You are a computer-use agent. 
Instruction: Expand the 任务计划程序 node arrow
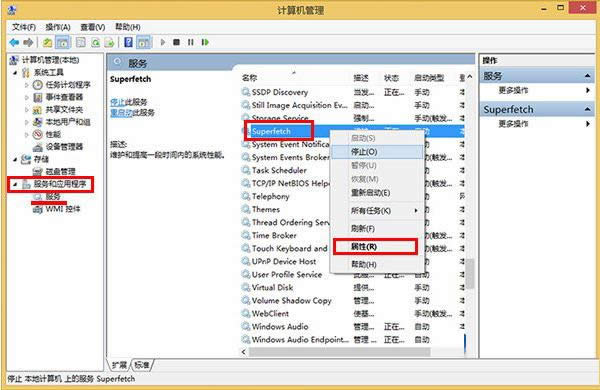point(26,85)
